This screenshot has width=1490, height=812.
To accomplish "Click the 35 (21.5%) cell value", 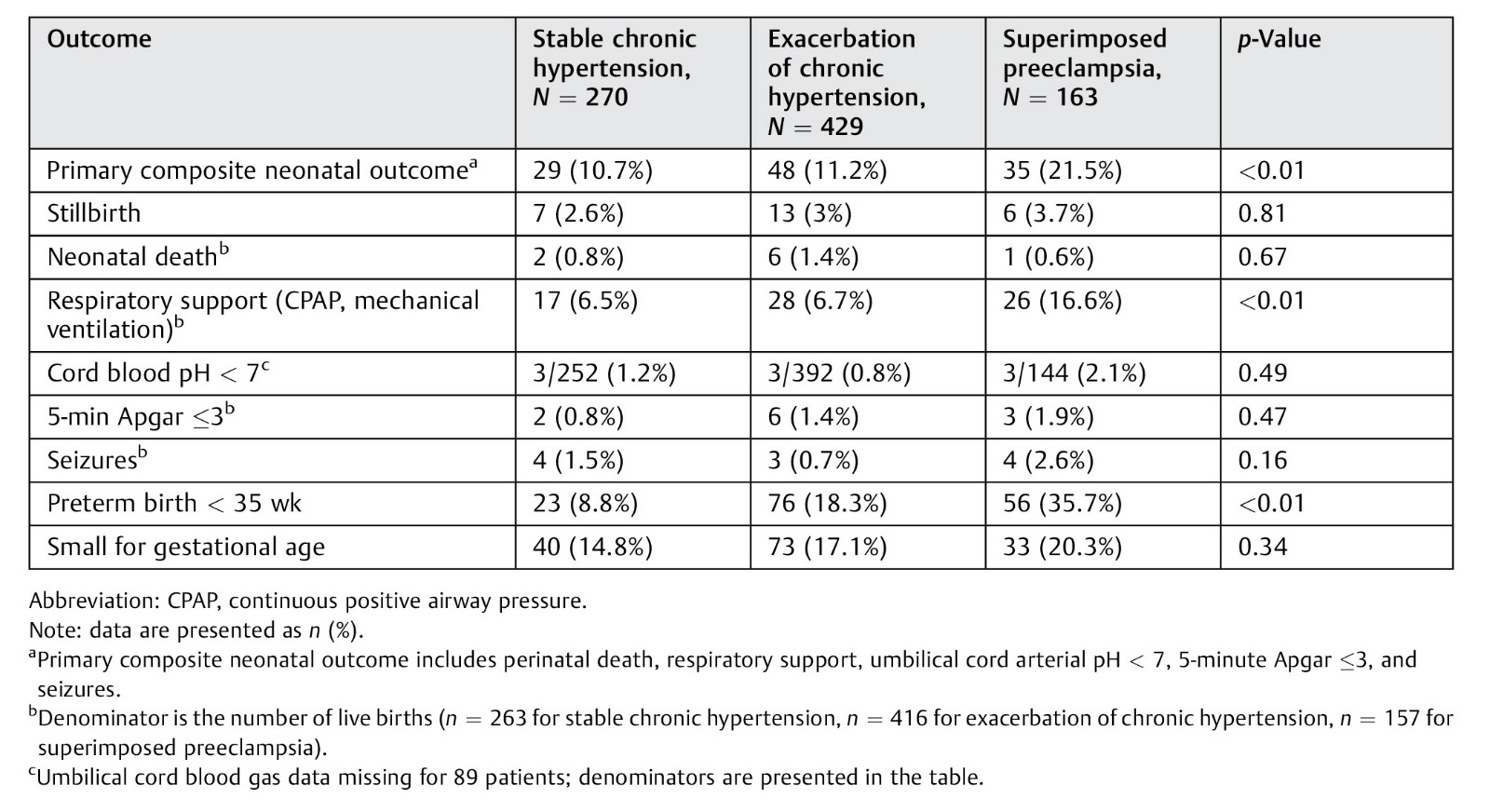I will pyautogui.click(x=1062, y=170).
